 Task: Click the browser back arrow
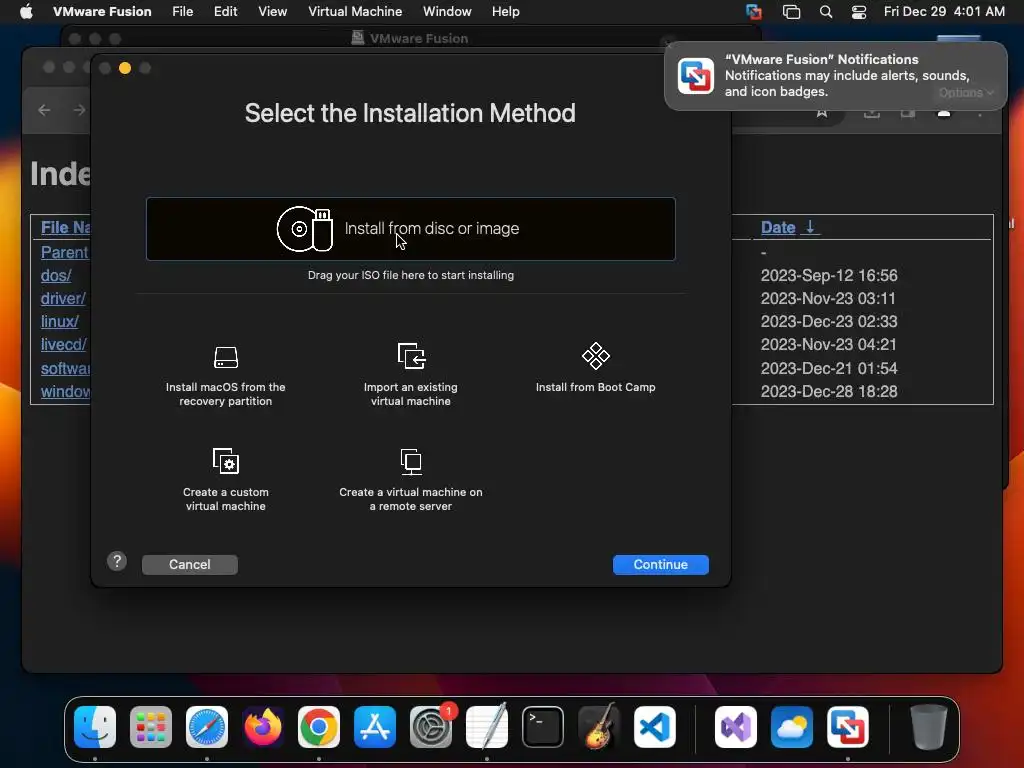tap(44, 110)
